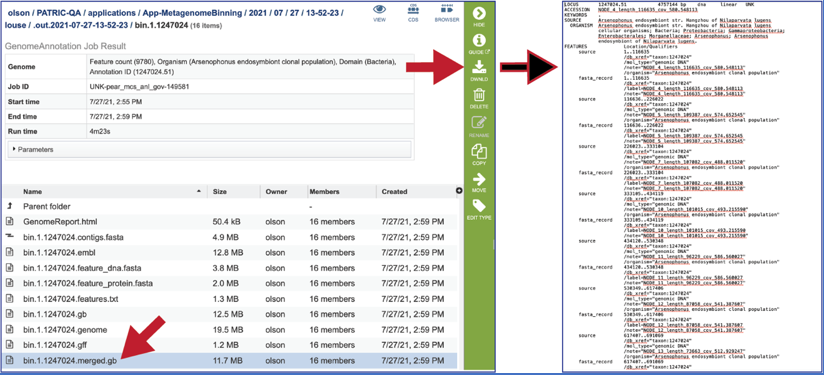Open the genome BROWSER icon

tap(447, 9)
